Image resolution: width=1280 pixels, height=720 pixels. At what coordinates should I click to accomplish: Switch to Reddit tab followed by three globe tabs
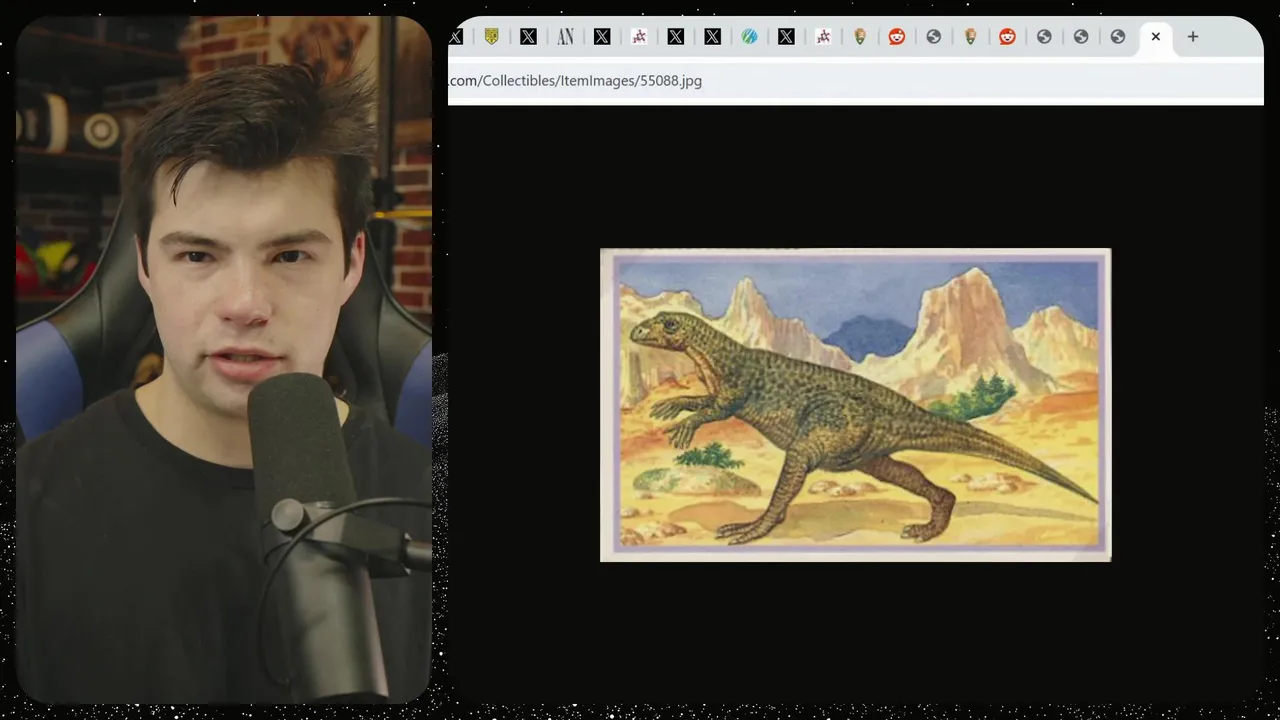tap(1007, 37)
